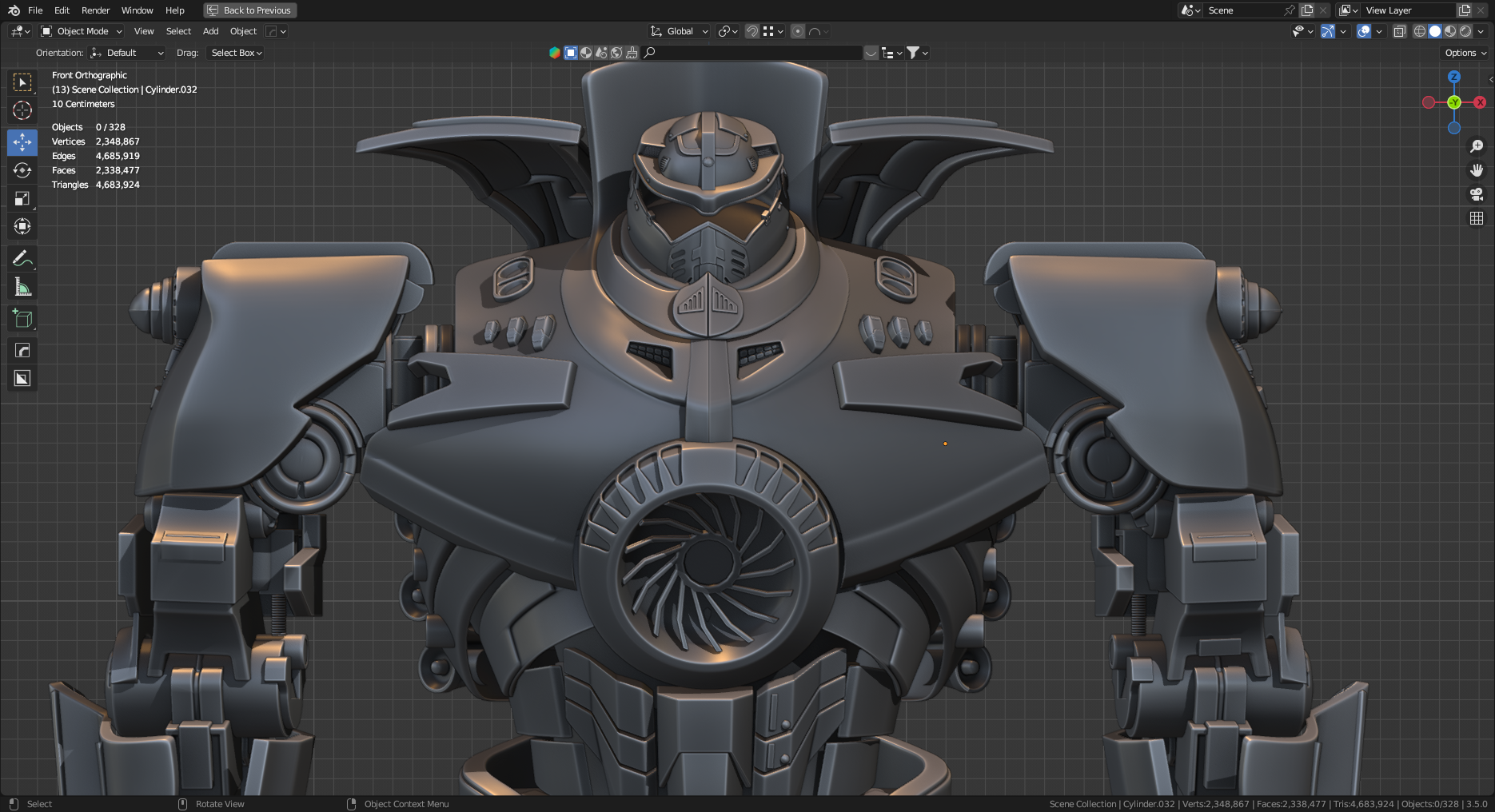The image size is (1495, 812).
Task: Click the red X axis gizmo handle
Action: 1480,102
